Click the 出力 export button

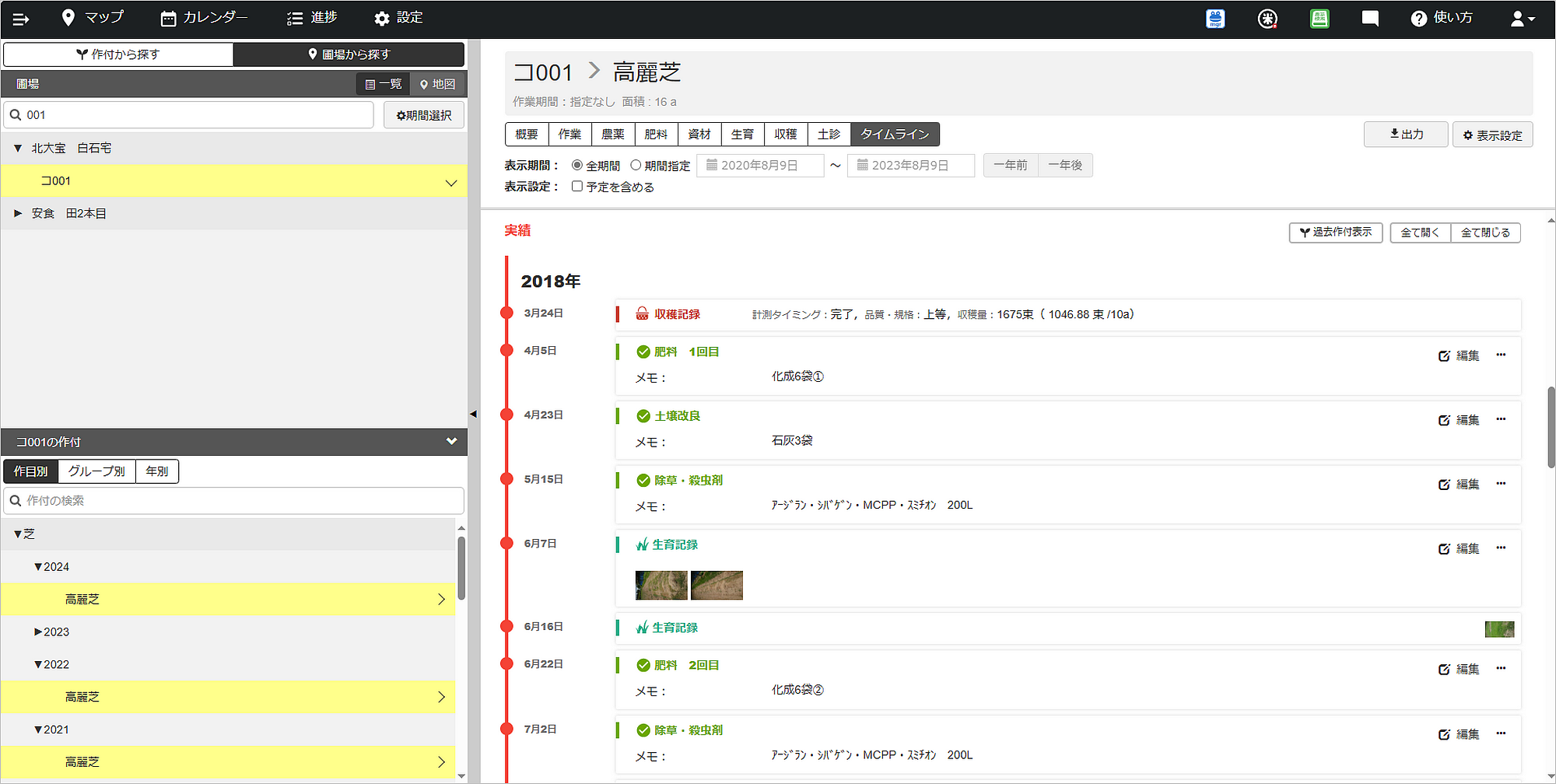pos(1406,135)
